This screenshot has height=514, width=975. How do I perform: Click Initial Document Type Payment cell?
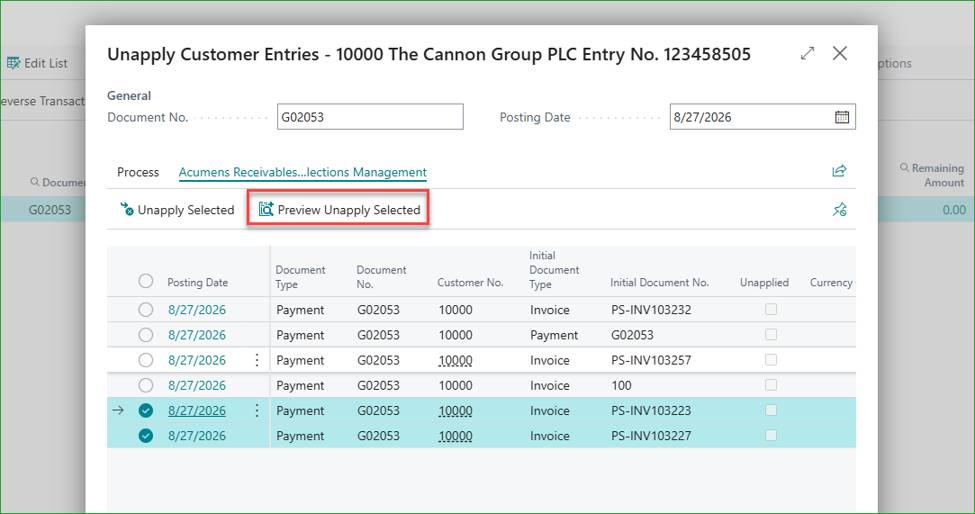(554, 335)
